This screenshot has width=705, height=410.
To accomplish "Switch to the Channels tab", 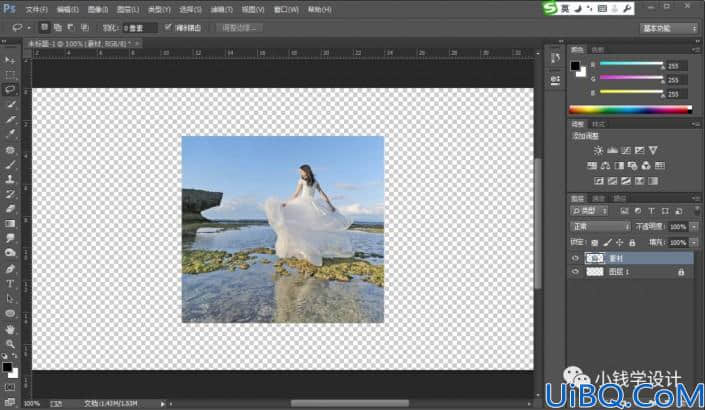I will (x=598, y=198).
